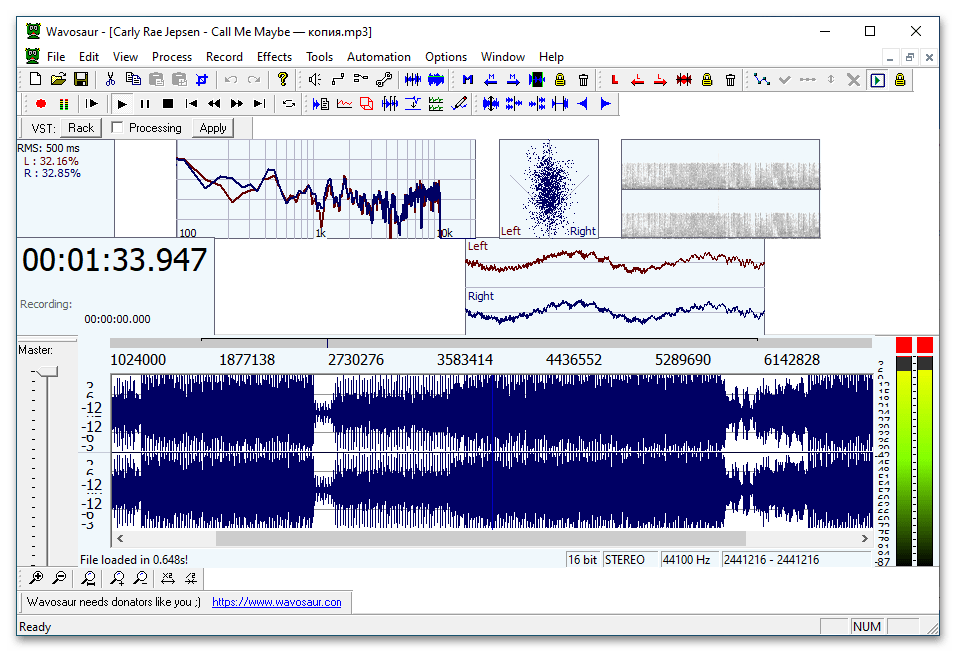The image size is (956, 652).
Task: Open the File menu
Action: 55,57
